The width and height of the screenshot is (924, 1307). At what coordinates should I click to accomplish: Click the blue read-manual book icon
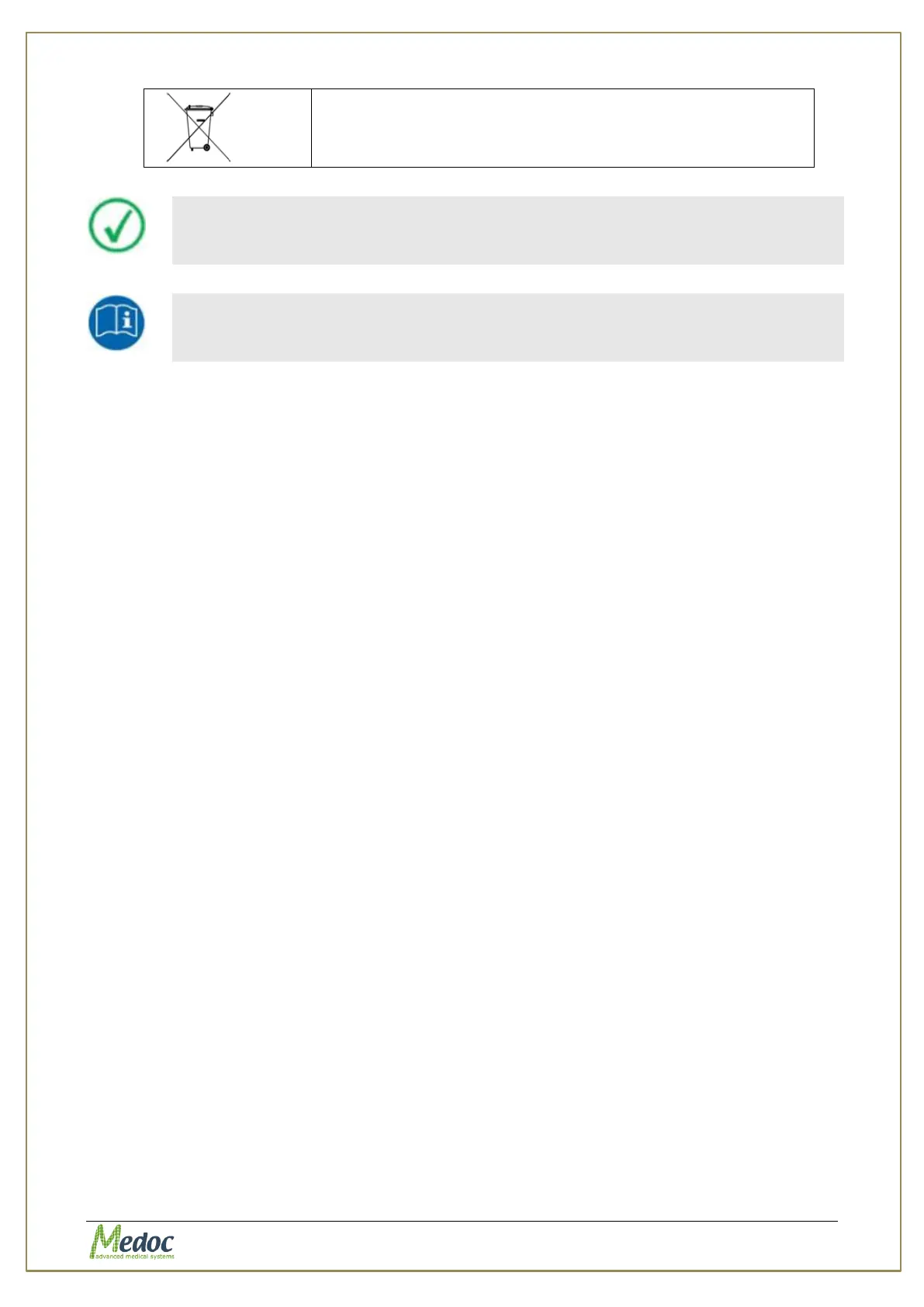[x=116, y=322]
